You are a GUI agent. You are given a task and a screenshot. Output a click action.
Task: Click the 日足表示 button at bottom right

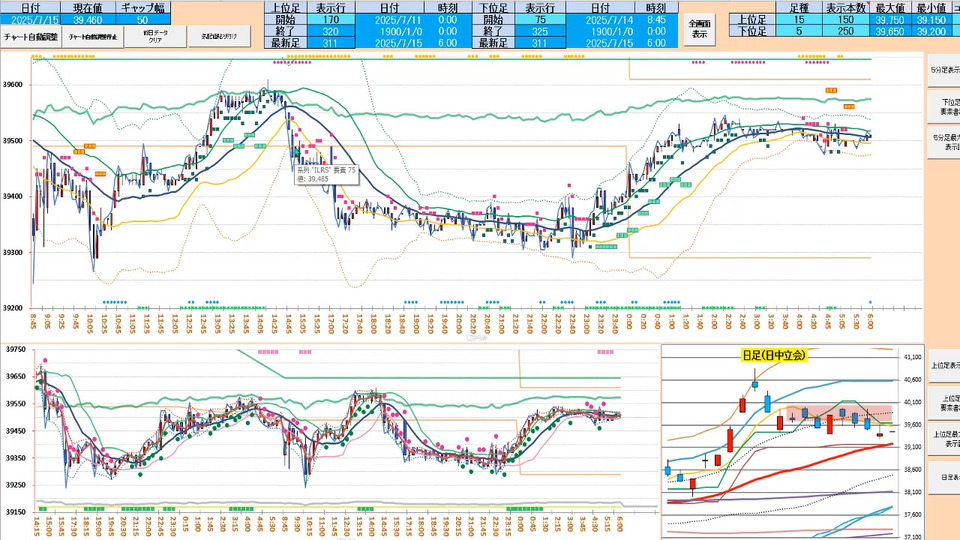point(943,478)
